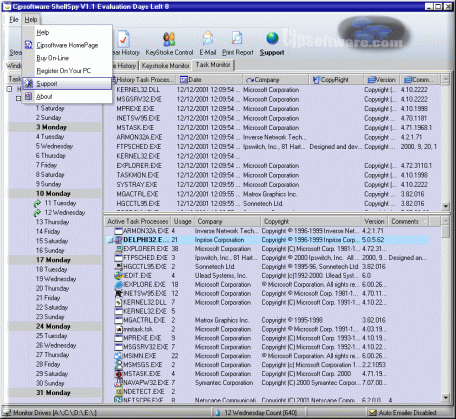Click the icon beside About menu entry
This screenshot has height=419, width=456.
29,96
